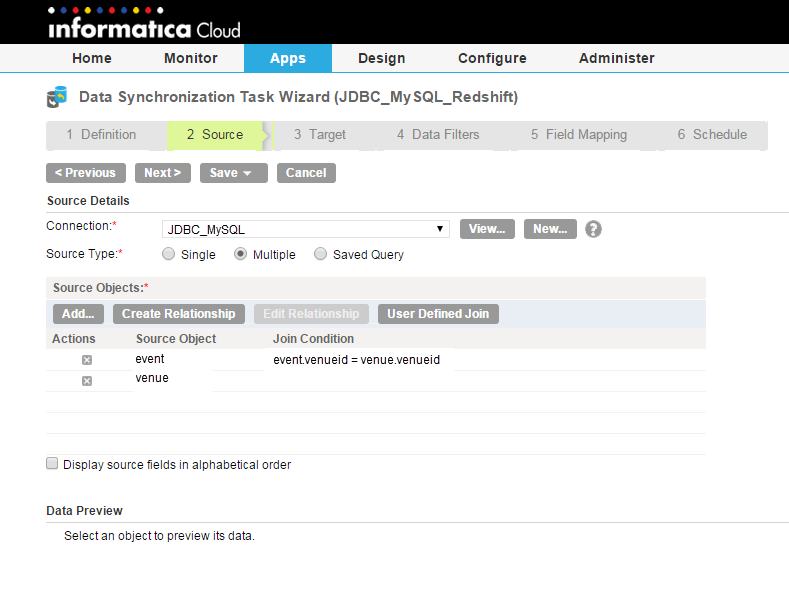Cancel the wizard

point(306,173)
